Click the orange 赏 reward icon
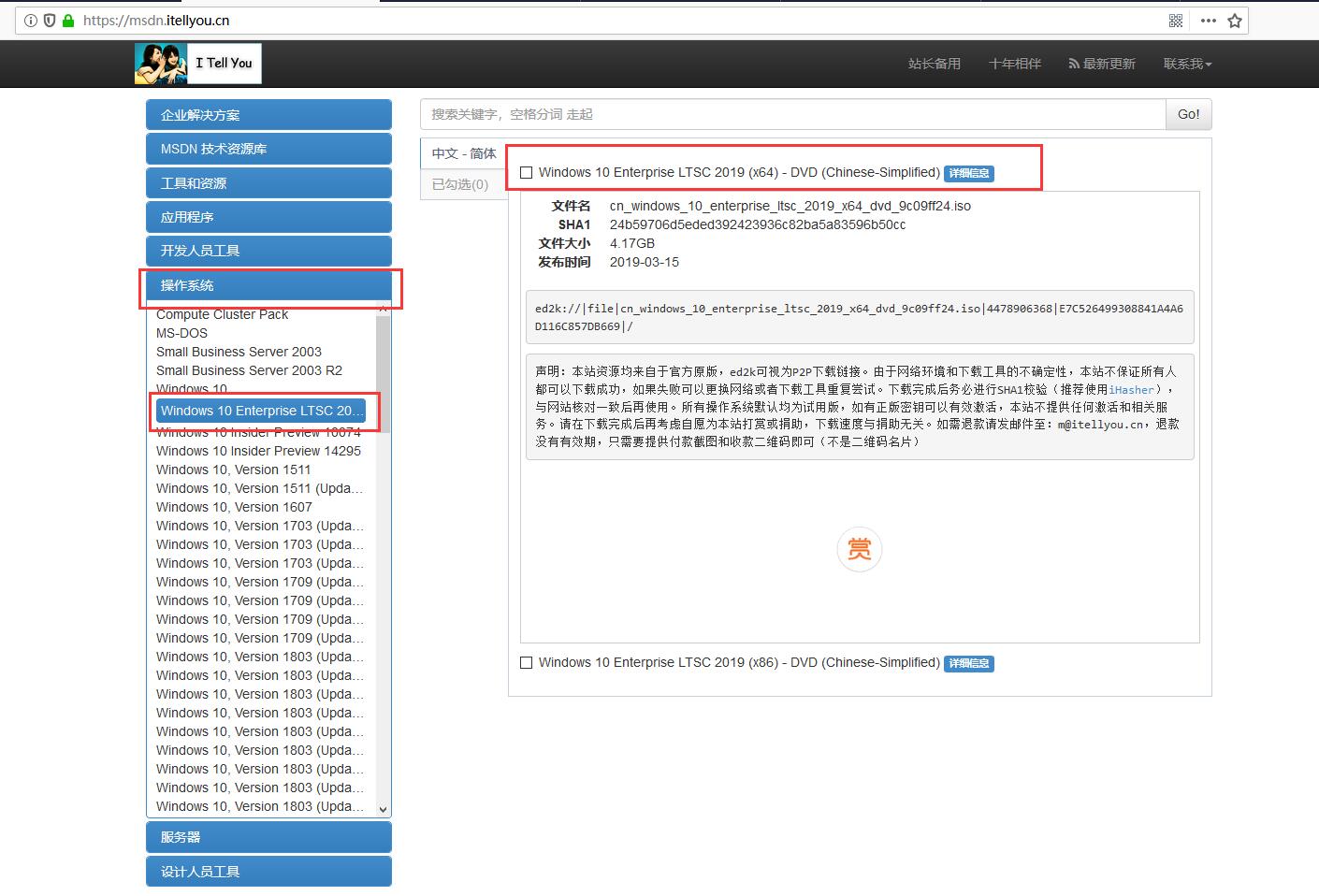The height and width of the screenshot is (896, 1319). [859, 549]
